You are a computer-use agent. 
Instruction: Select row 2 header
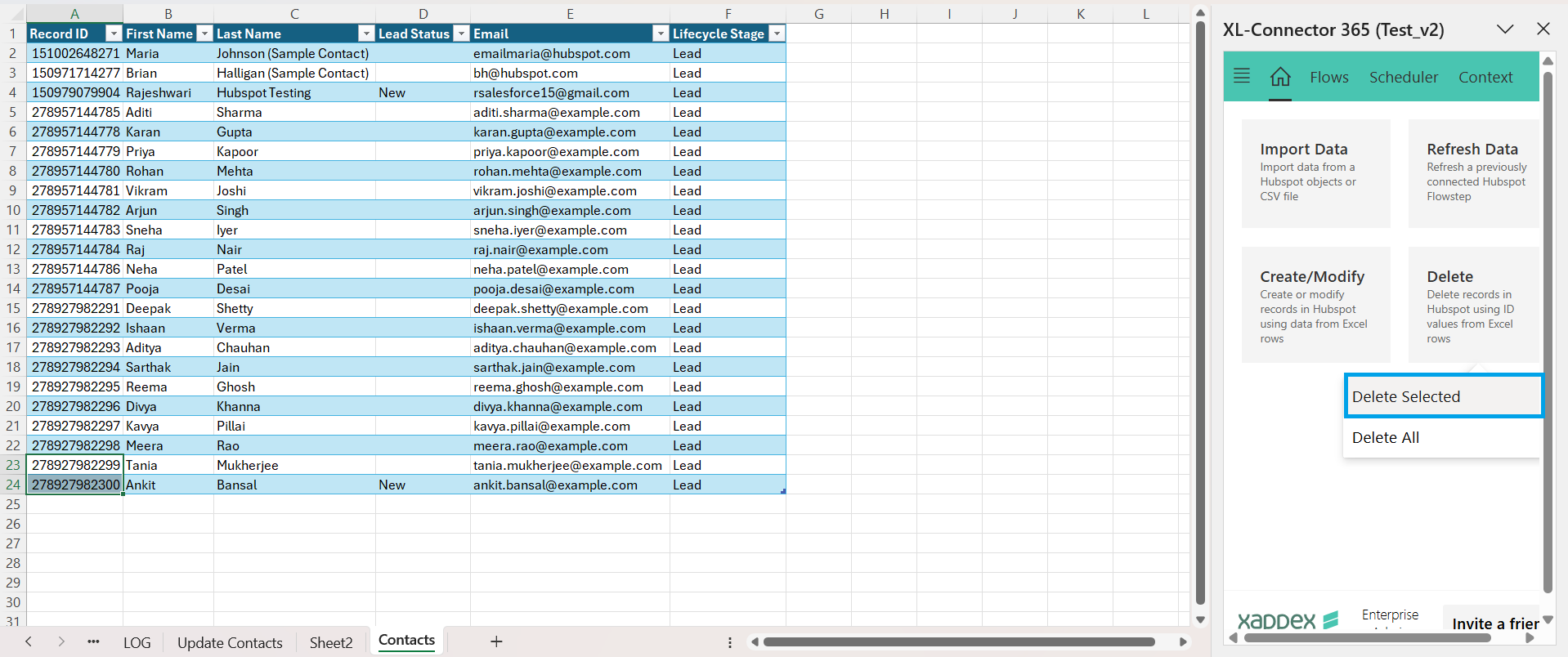(13, 53)
